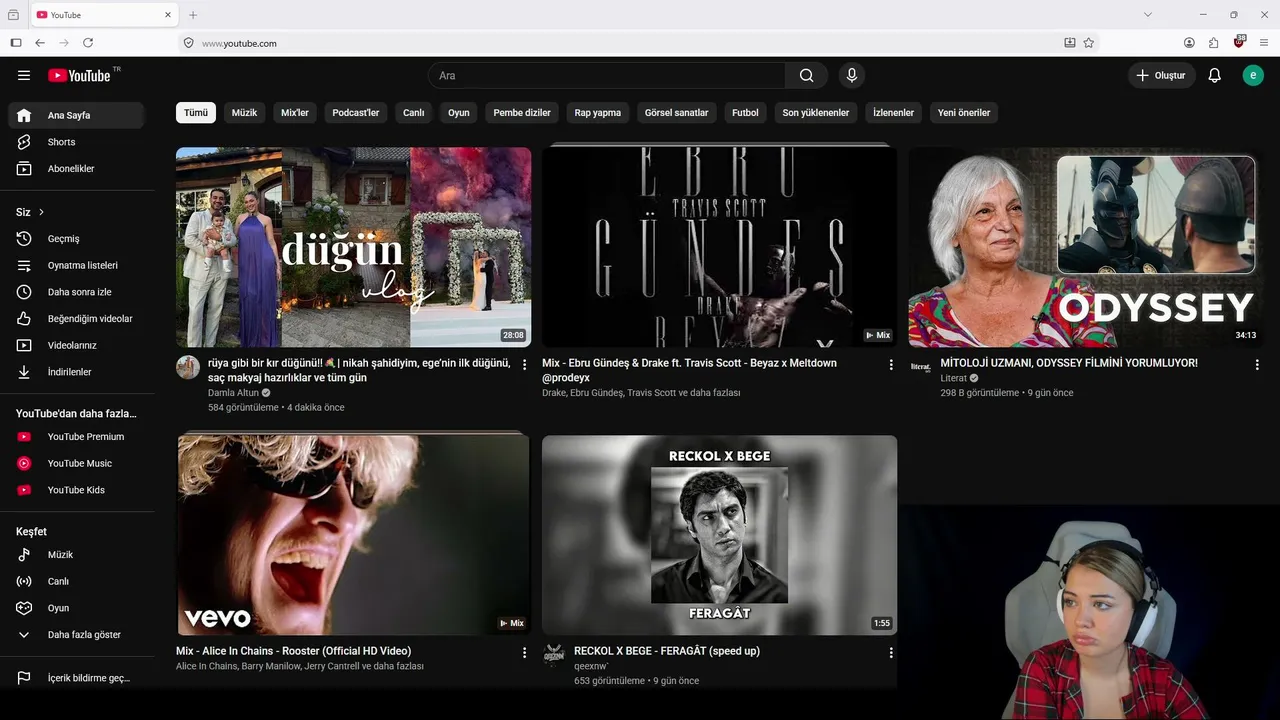Select the Mix'ler filter chip
The width and height of the screenshot is (1280, 720).
coord(295,113)
